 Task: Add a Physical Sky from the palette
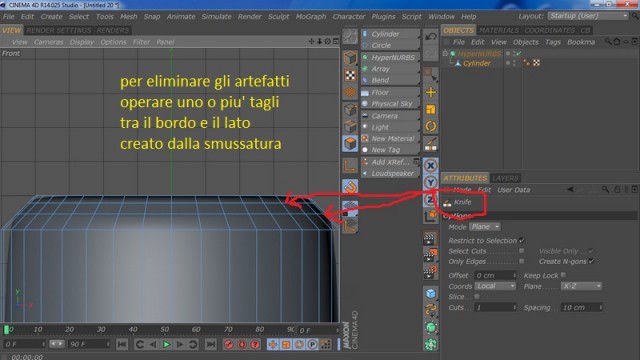click(x=390, y=104)
